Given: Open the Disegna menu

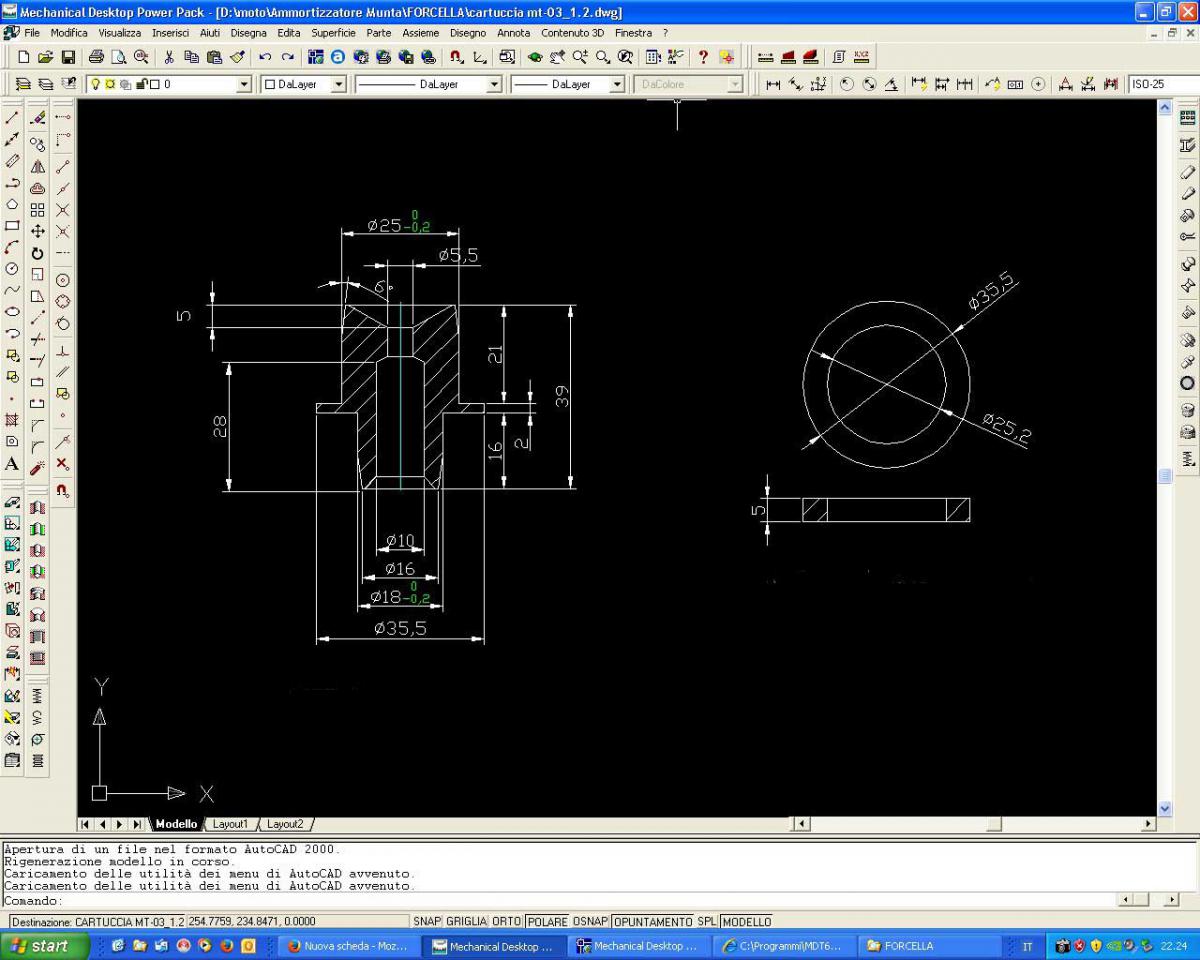Looking at the screenshot, I should tap(249, 33).
